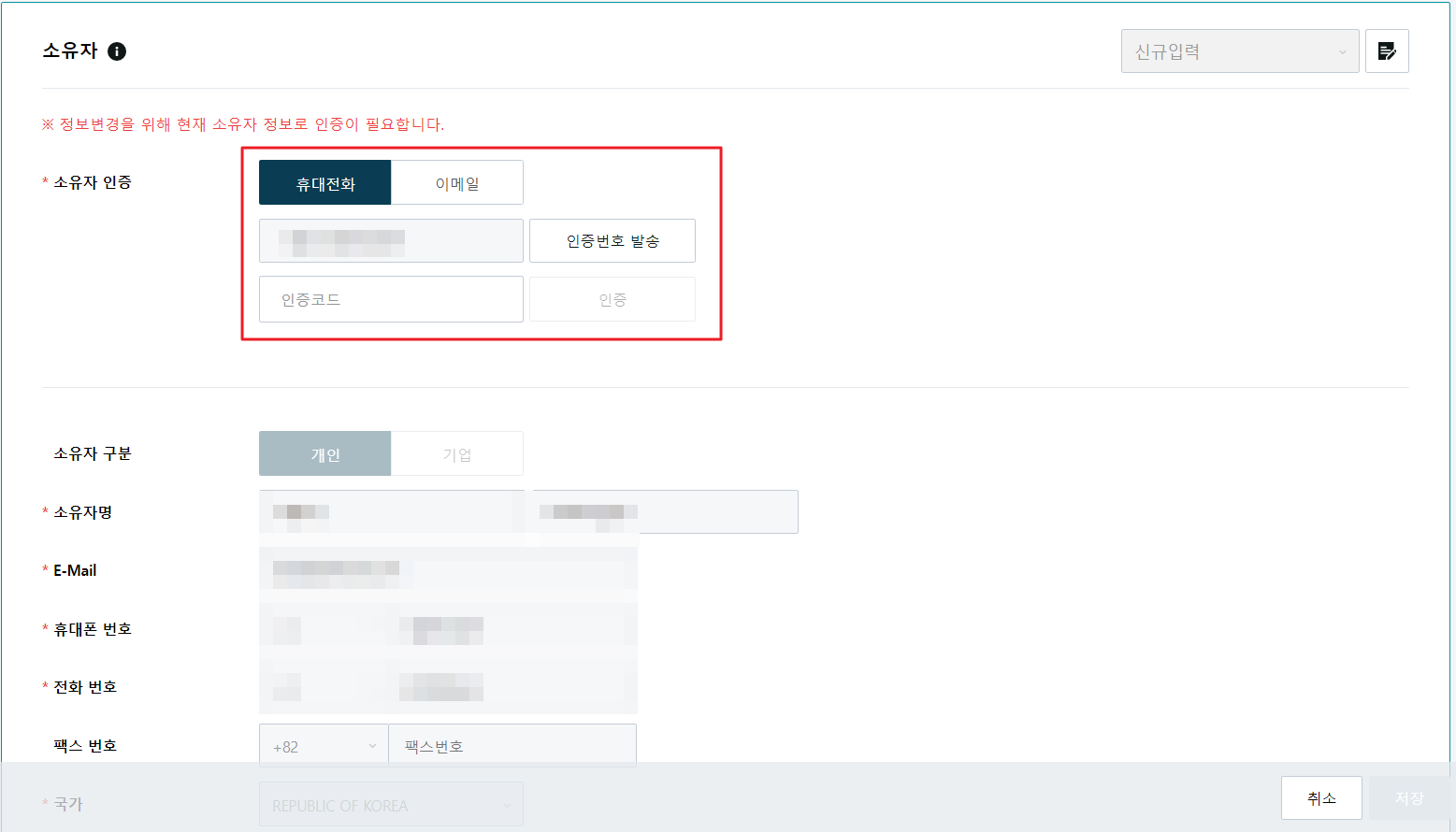Click the 인증코드 input field

pyautogui.click(x=391, y=299)
